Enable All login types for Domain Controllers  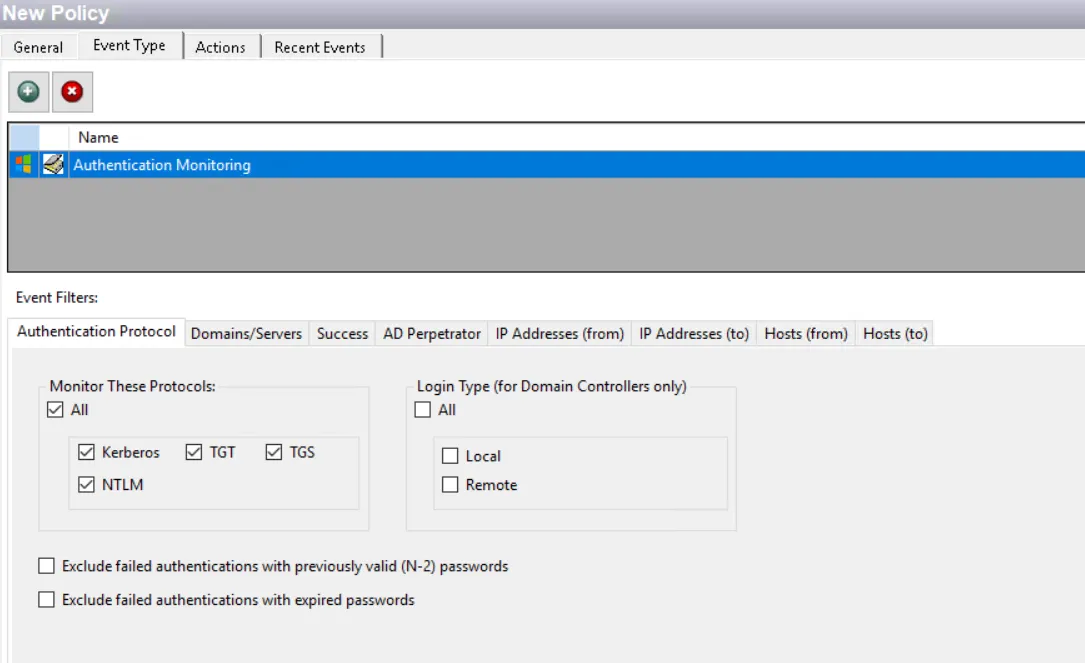point(423,409)
